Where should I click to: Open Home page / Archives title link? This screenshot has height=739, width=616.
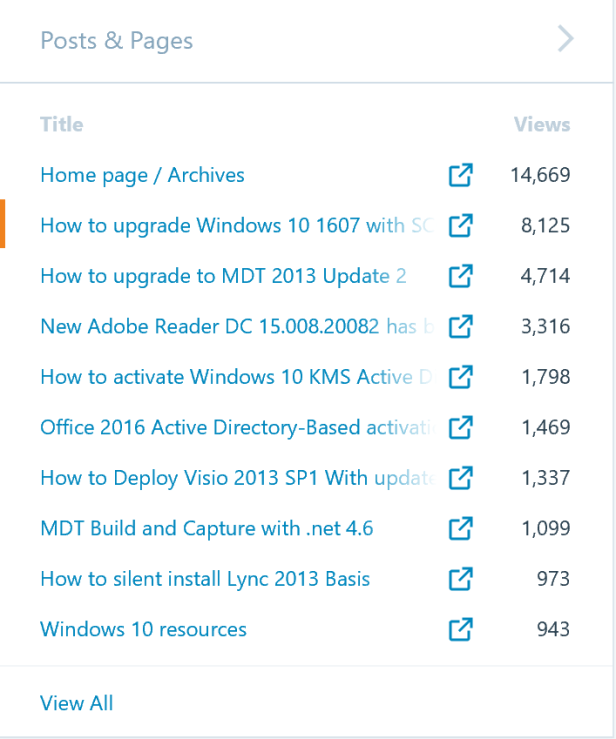tap(142, 175)
